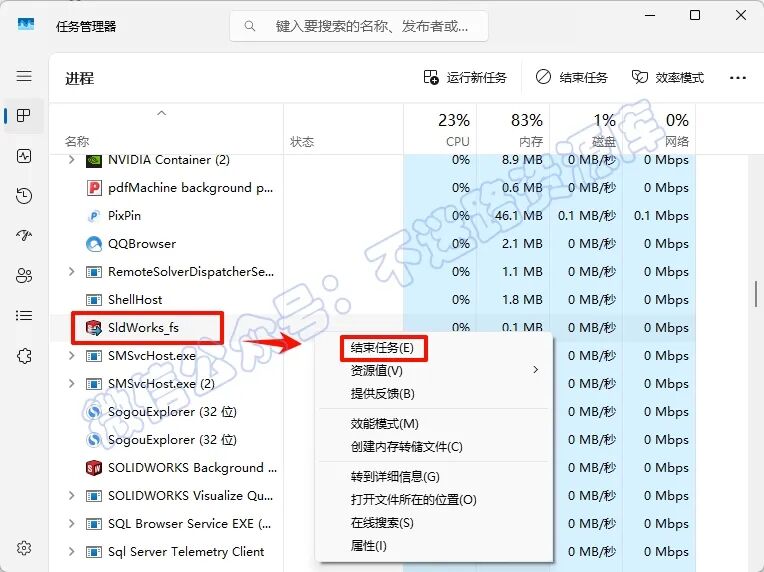
Task: Click the NVIDIA Container process icon
Action: tap(94, 160)
